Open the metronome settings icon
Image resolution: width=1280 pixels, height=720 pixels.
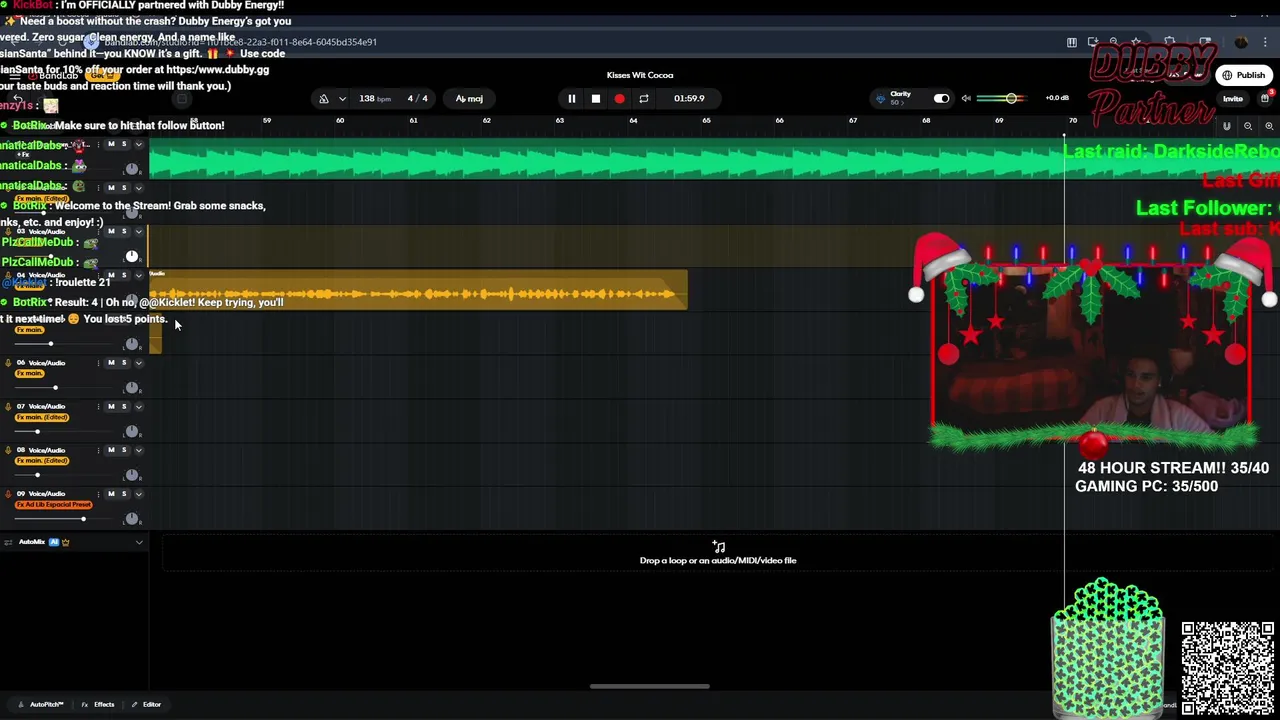(323, 99)
